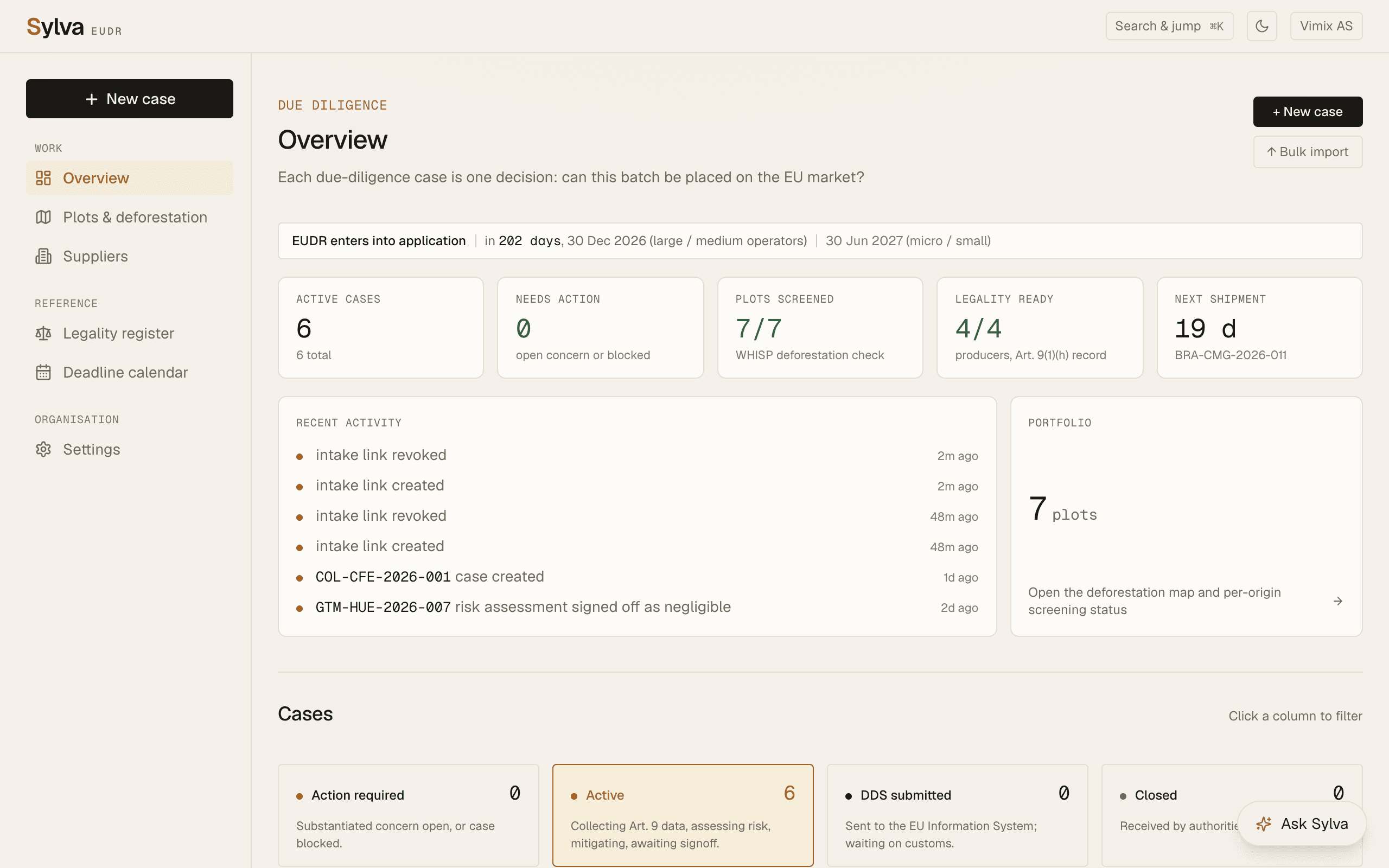
Task: Open the Active cases stat card
Action: click(x=380, y=327)
